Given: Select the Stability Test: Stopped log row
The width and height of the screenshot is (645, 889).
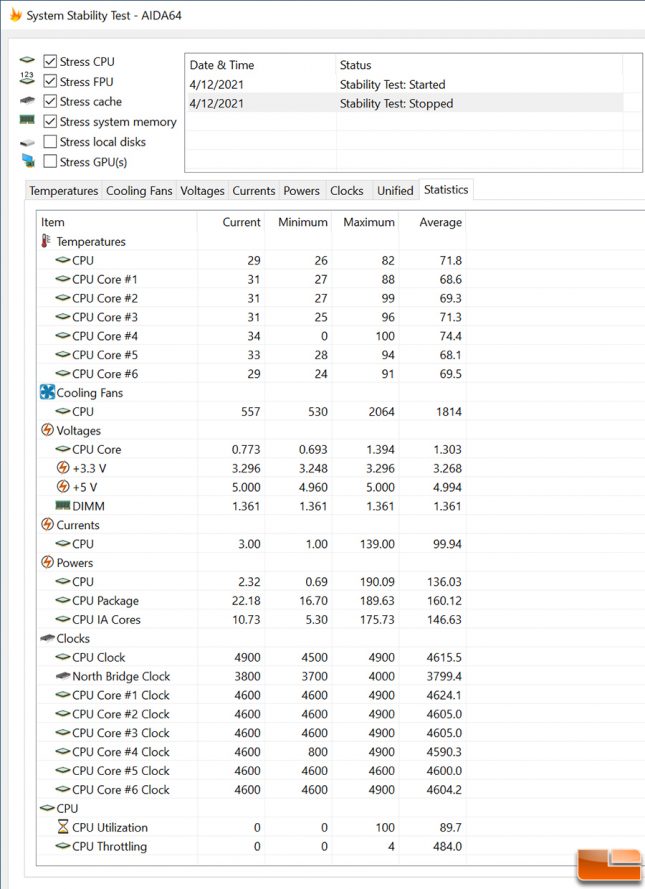Looking at the screenshot, I should click(x=404, y=103).
